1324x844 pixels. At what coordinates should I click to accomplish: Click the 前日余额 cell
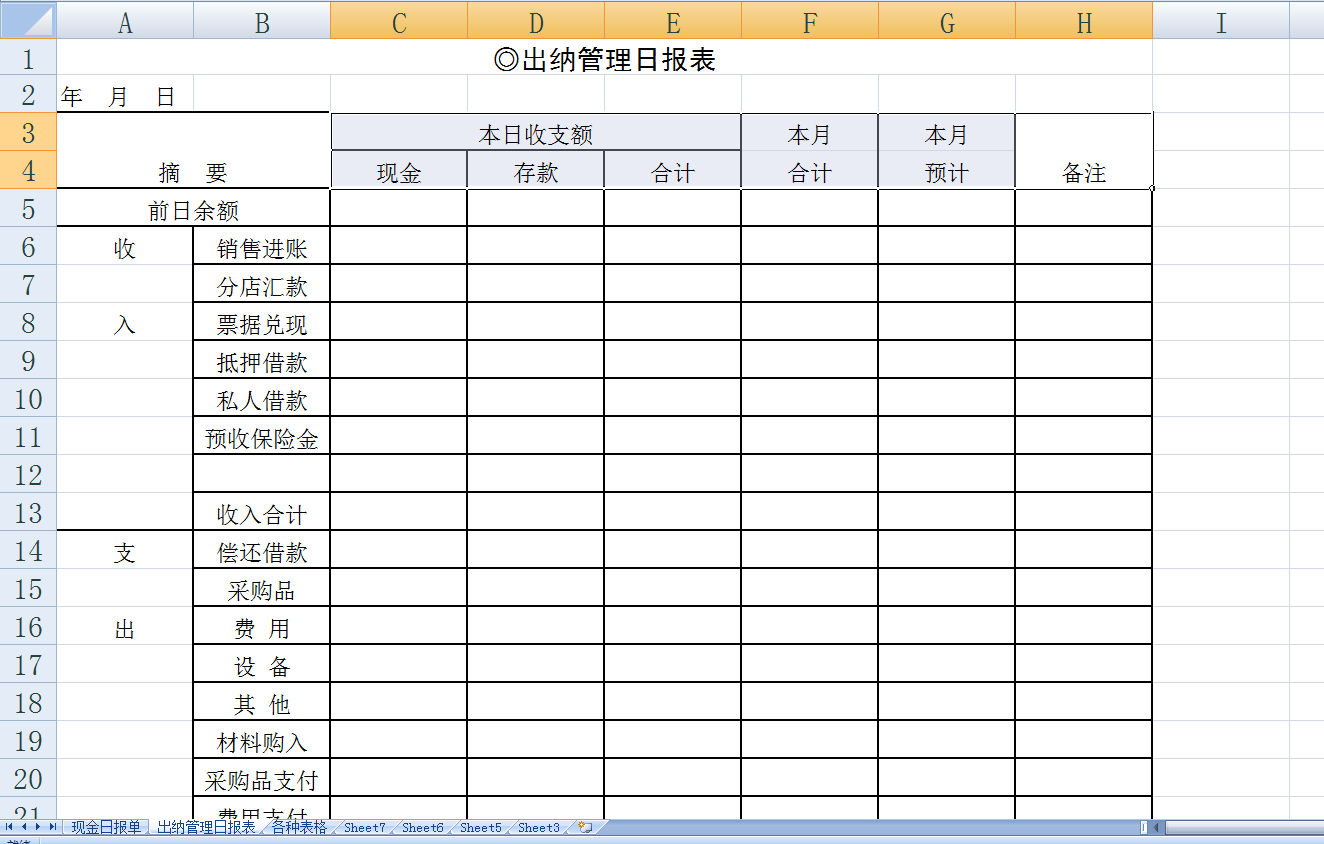193,209
